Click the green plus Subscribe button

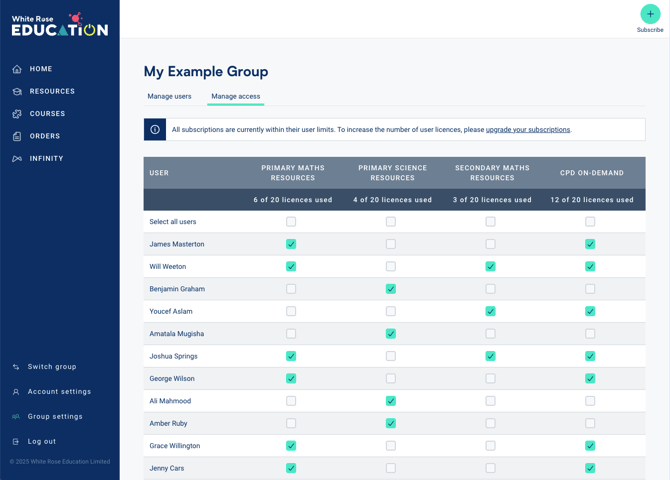[650, 14]
